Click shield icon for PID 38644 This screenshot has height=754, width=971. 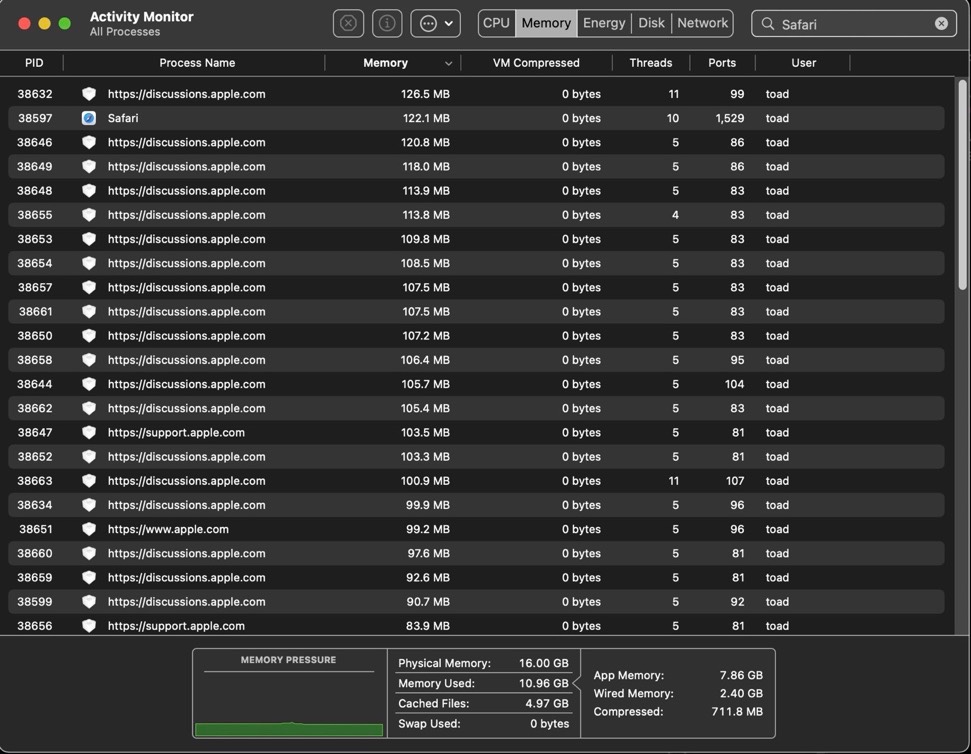pyautogui.click(x=89, y=383)
